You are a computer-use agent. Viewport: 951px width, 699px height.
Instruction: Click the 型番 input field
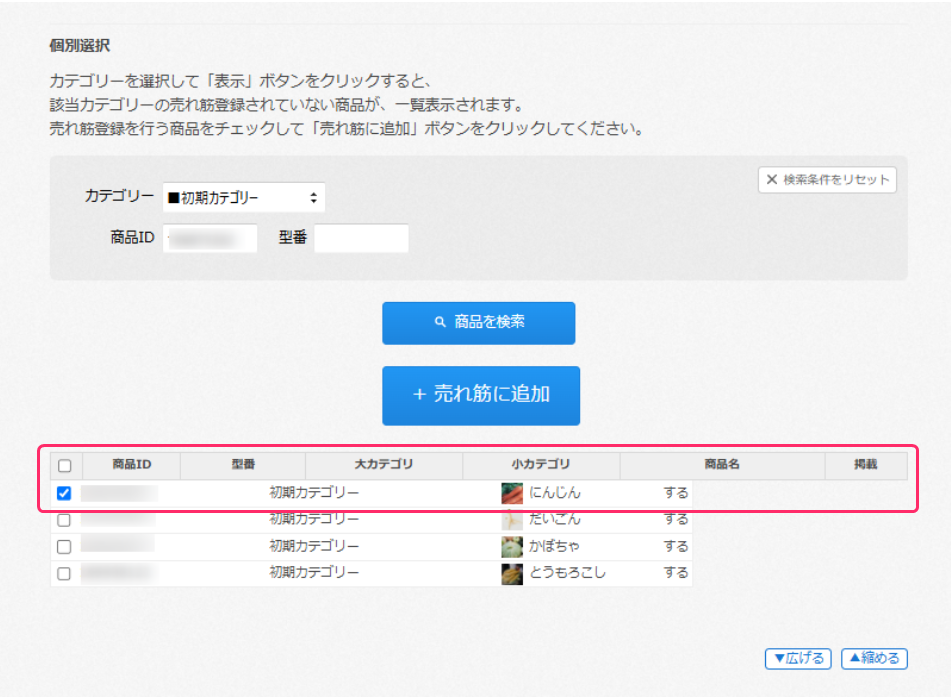coord(361,238)
